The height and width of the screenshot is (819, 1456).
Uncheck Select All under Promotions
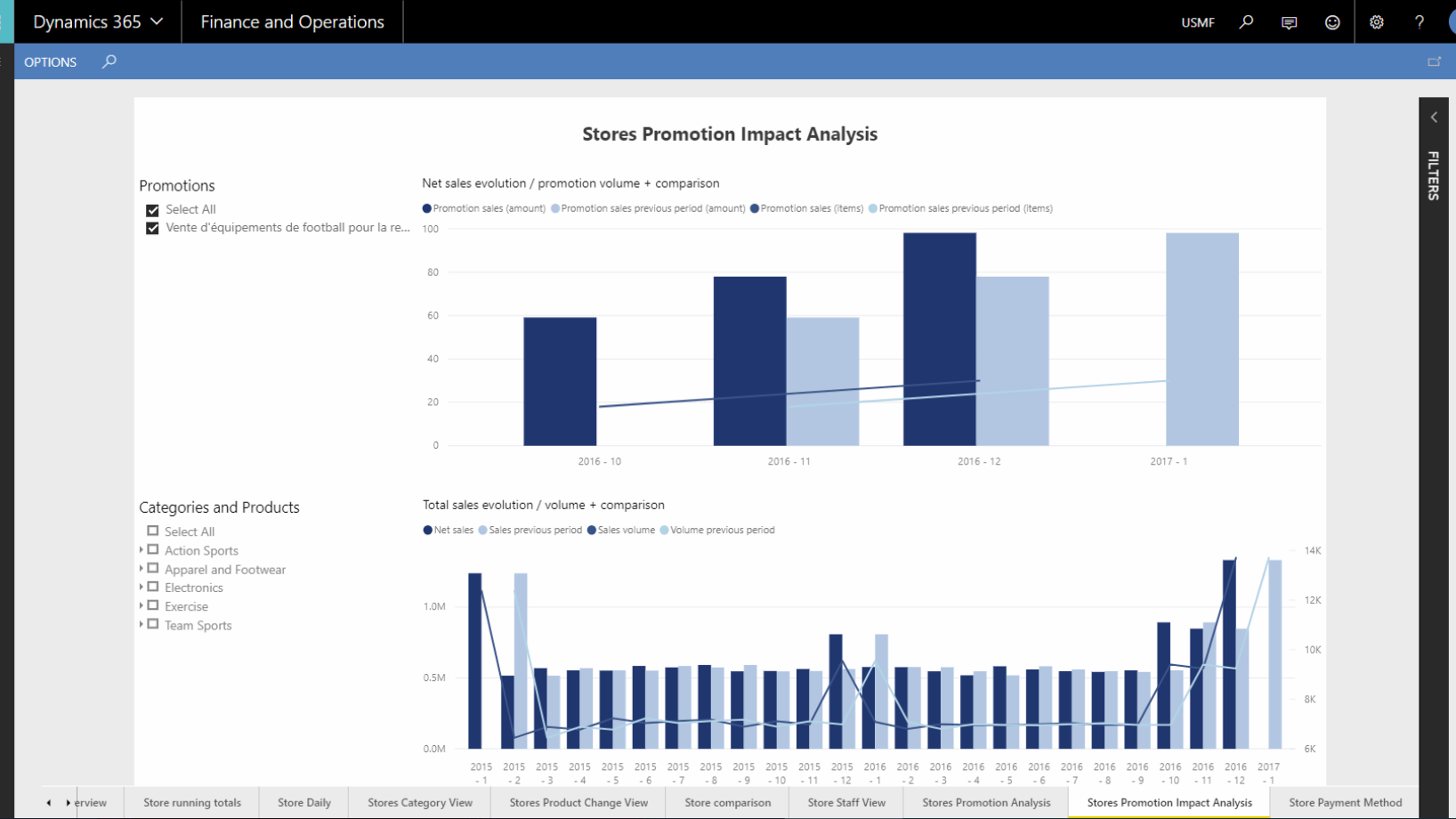[152, 210]
